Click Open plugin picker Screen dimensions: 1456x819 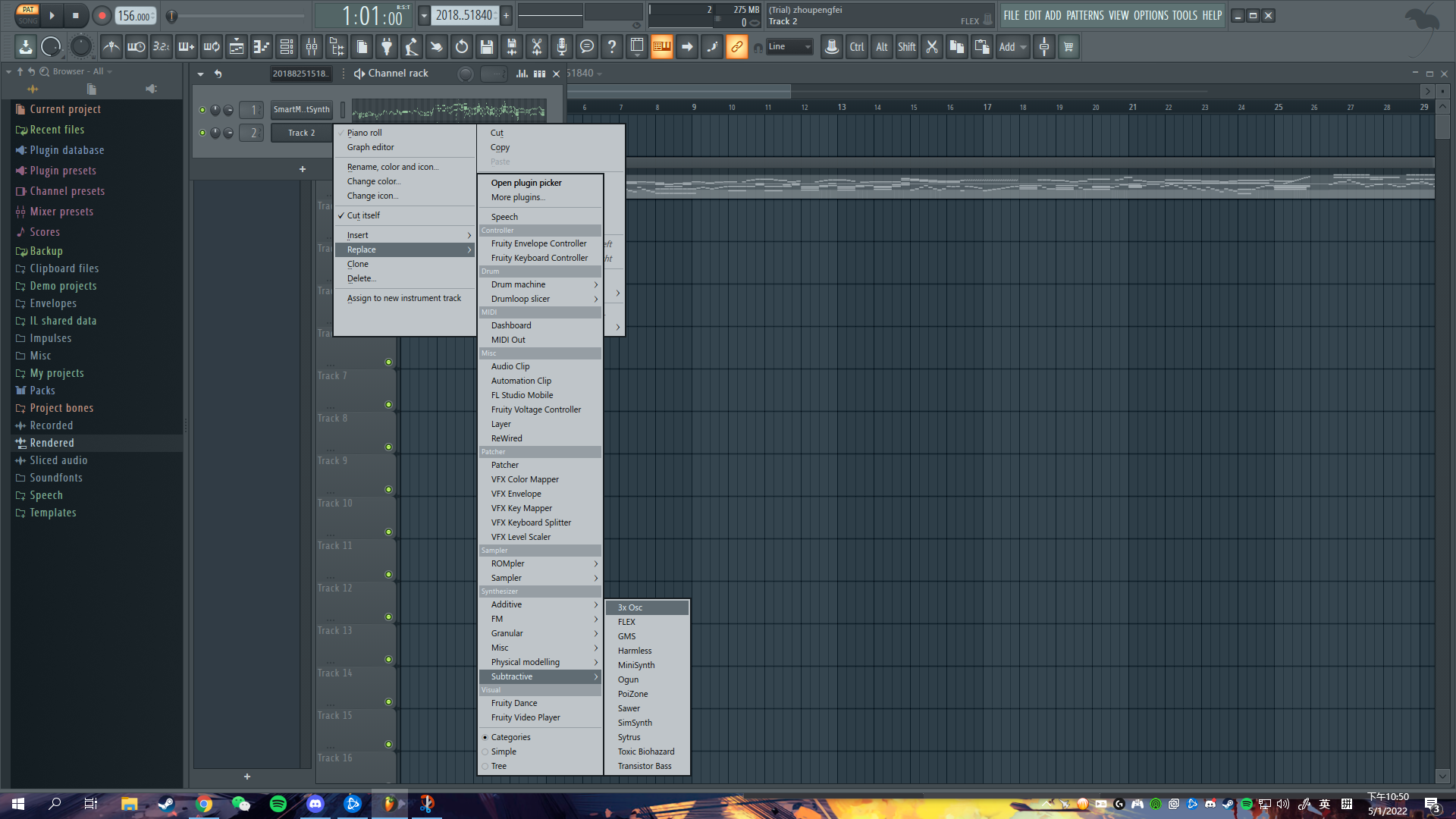(540, 183)
